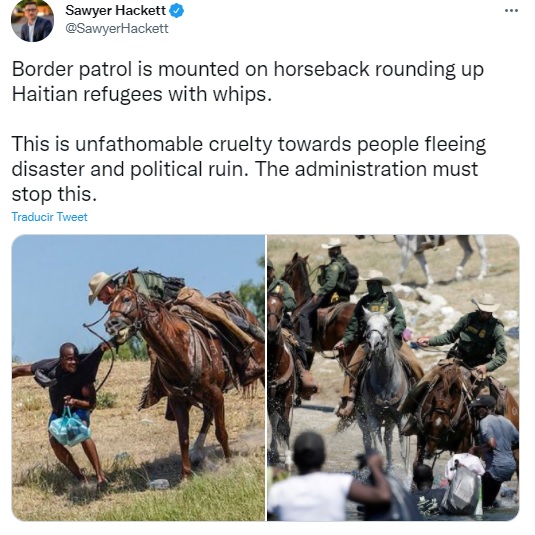Open the @SawyerHackett handle link
The image size is (535, 535).
(x=117, y=28)
